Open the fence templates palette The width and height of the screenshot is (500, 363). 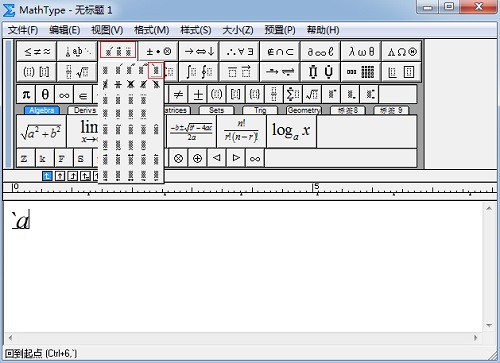37,71
